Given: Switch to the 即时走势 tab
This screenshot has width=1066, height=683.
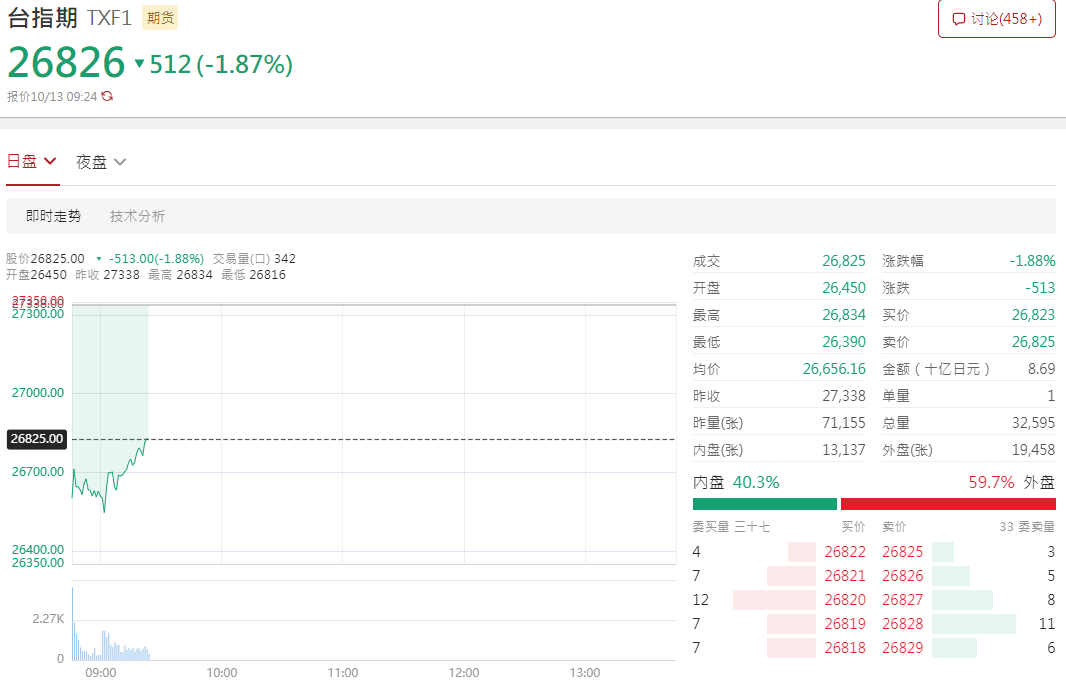Looking at the screenshot, I should pos(54,216).
